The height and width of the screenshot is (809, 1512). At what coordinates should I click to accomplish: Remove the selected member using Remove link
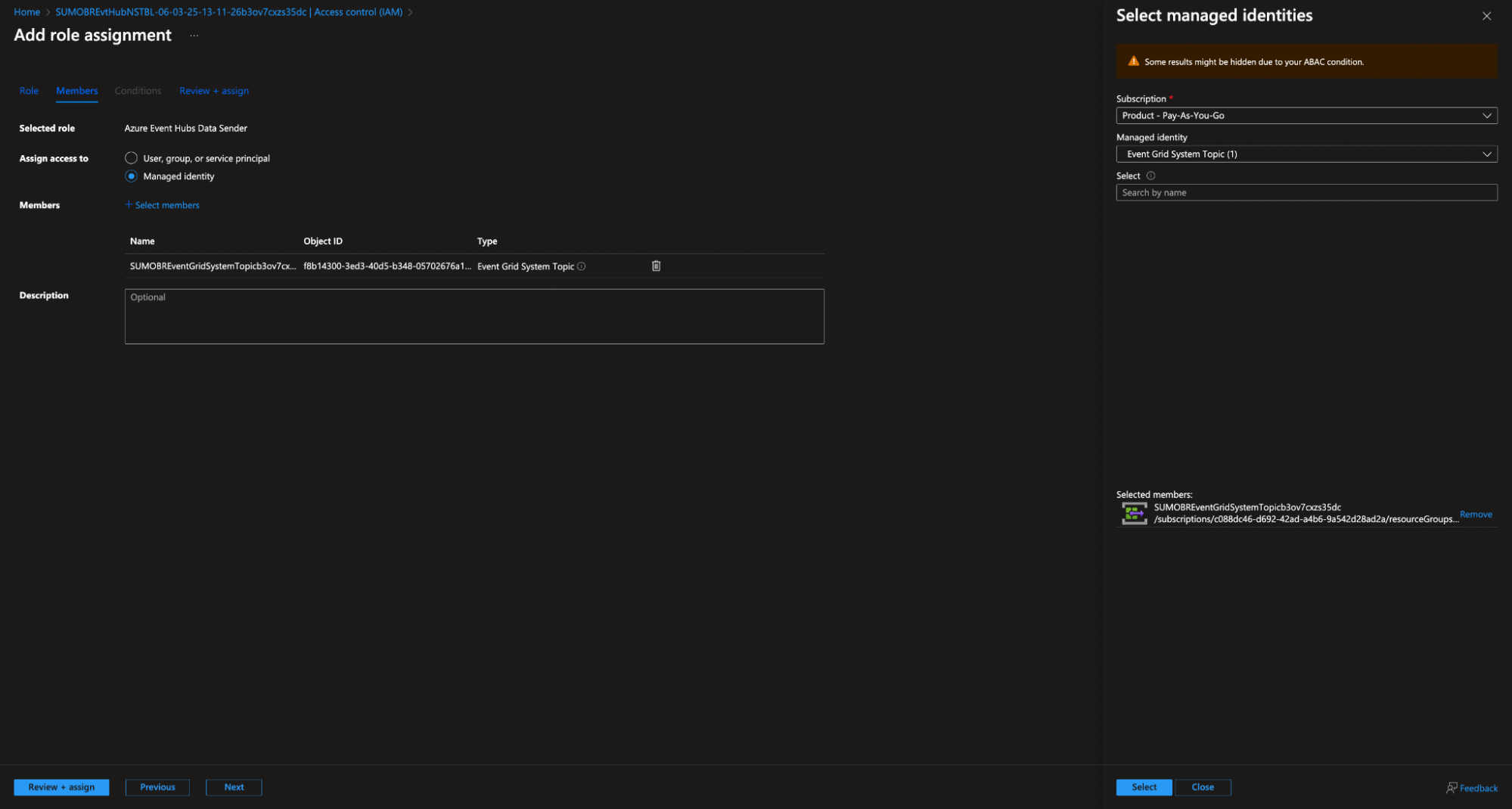(x=1476, y=514)
